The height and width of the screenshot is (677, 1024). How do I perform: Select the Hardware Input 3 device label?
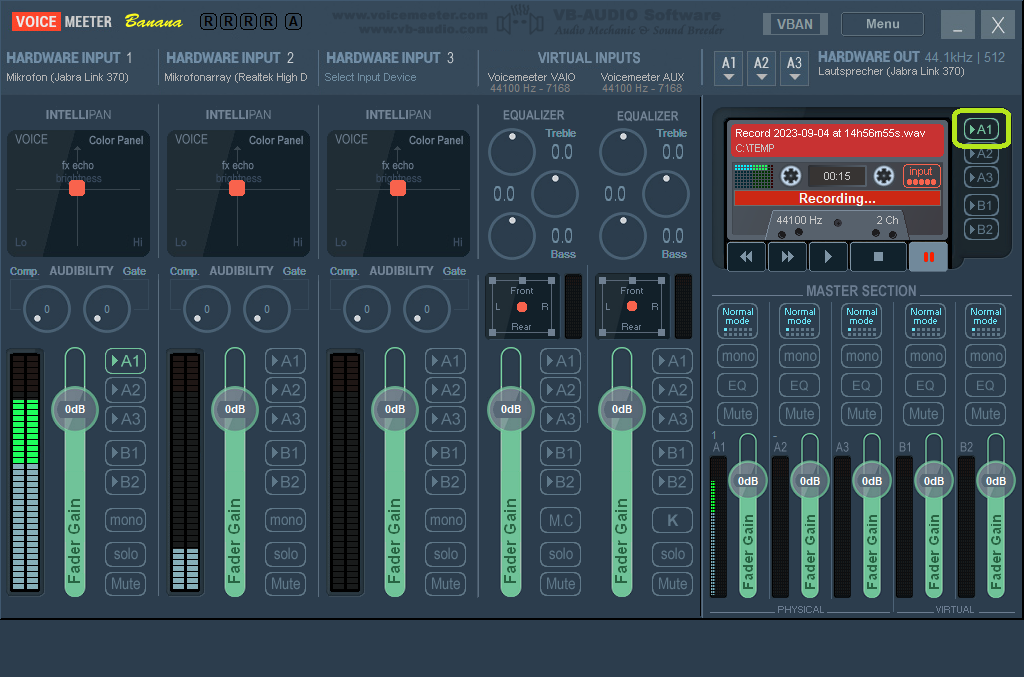click(x=370, y=77)
